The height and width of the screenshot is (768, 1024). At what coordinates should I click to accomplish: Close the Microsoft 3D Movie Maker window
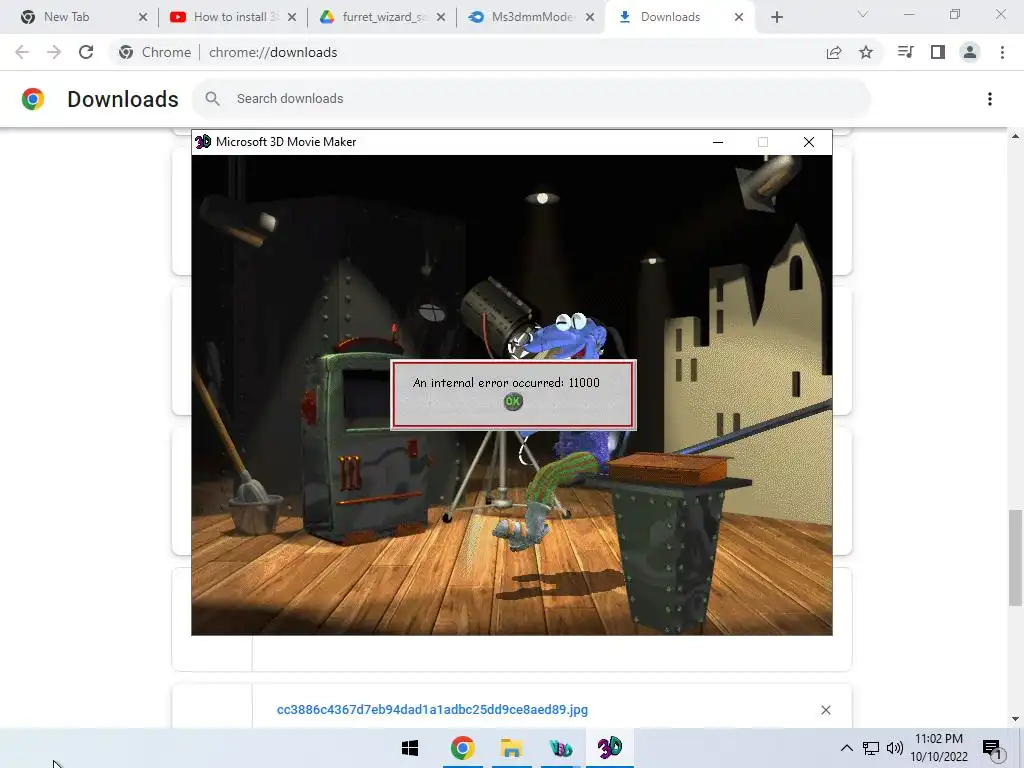[x=808, y=142]
